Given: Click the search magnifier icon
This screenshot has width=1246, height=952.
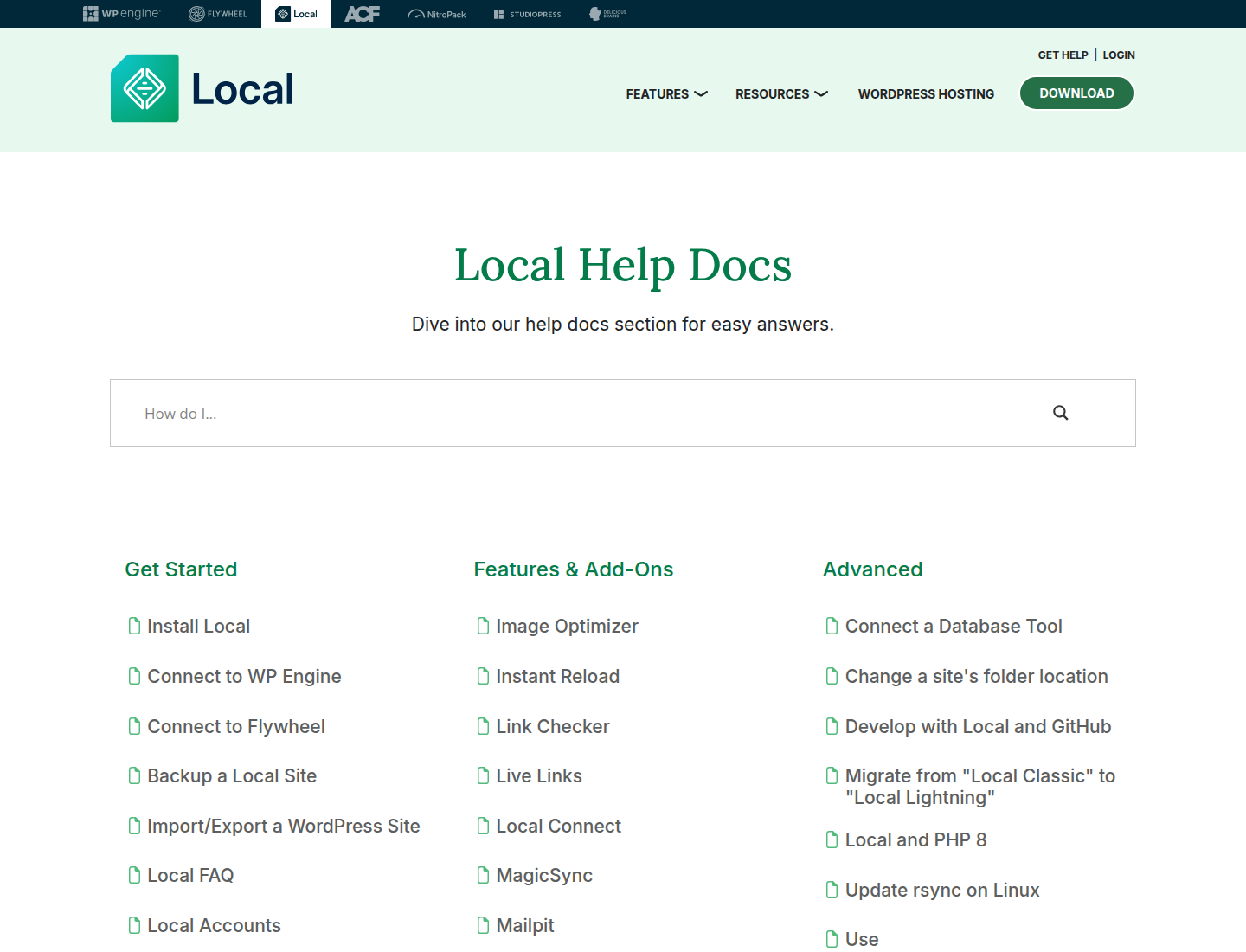Looking at the screenshot, I should [1060, 413].
